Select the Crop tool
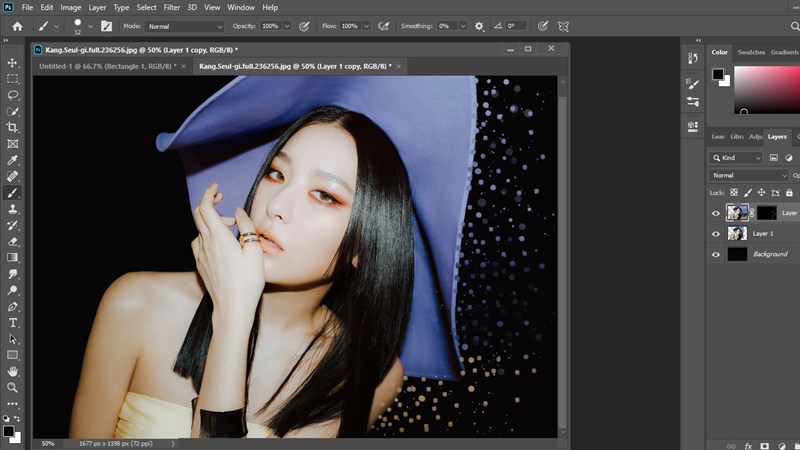This screenshot has height=450, width=800. pos(12,128)
